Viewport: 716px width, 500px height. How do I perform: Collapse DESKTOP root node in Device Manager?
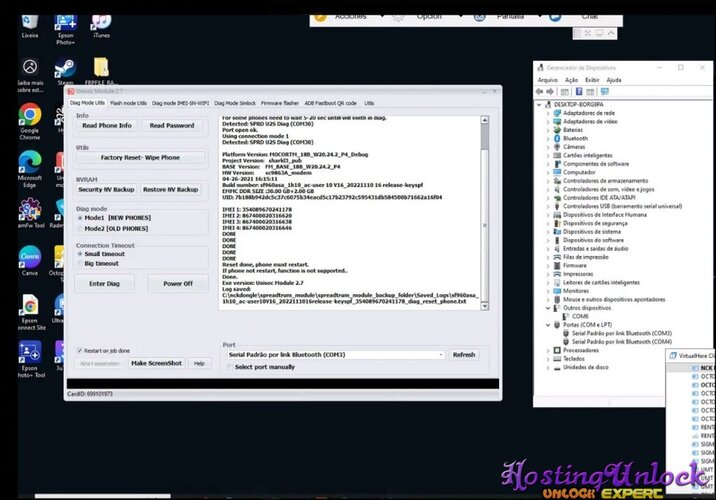click(539, 105)
